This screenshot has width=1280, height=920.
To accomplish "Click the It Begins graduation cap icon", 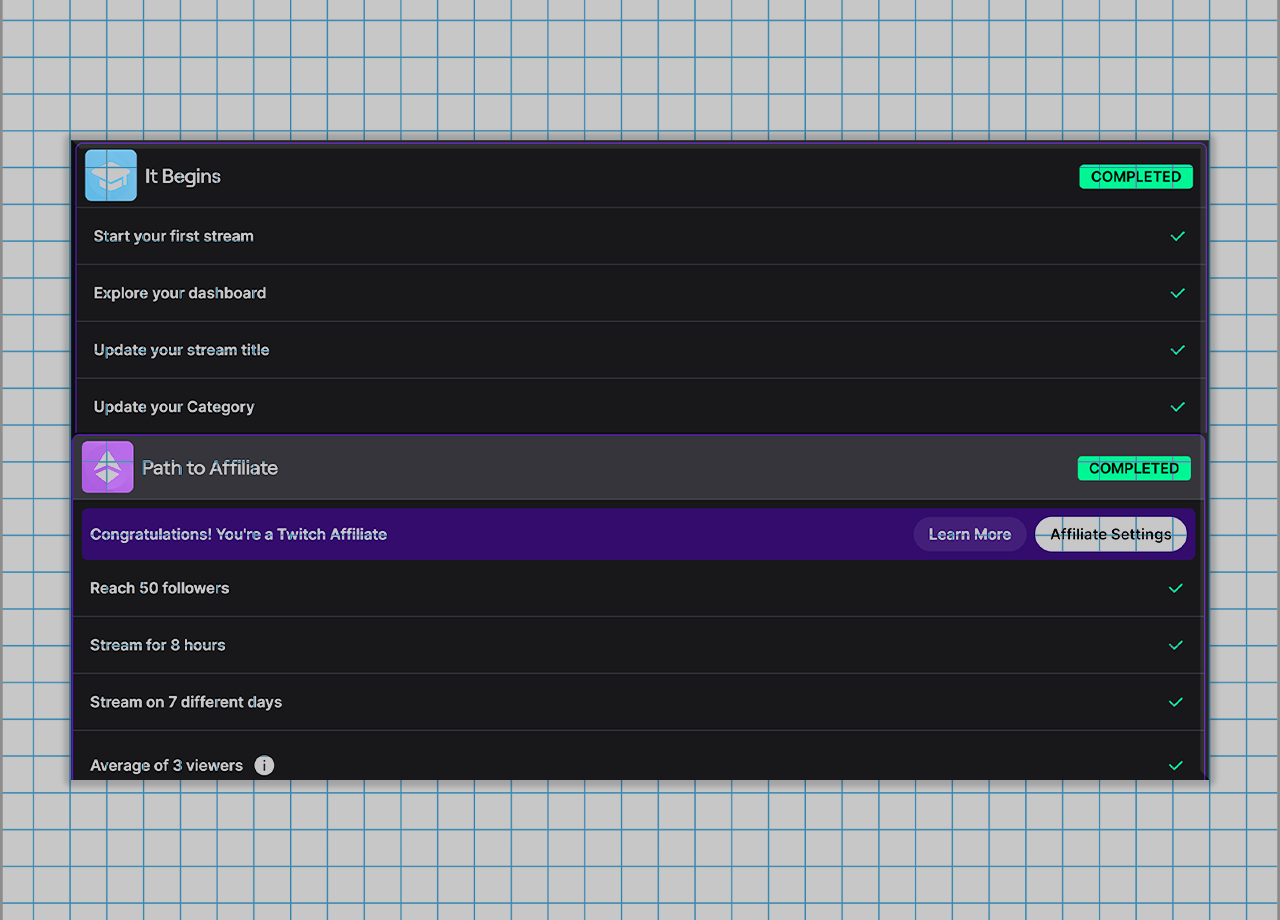I will click(x=111, y=176).
